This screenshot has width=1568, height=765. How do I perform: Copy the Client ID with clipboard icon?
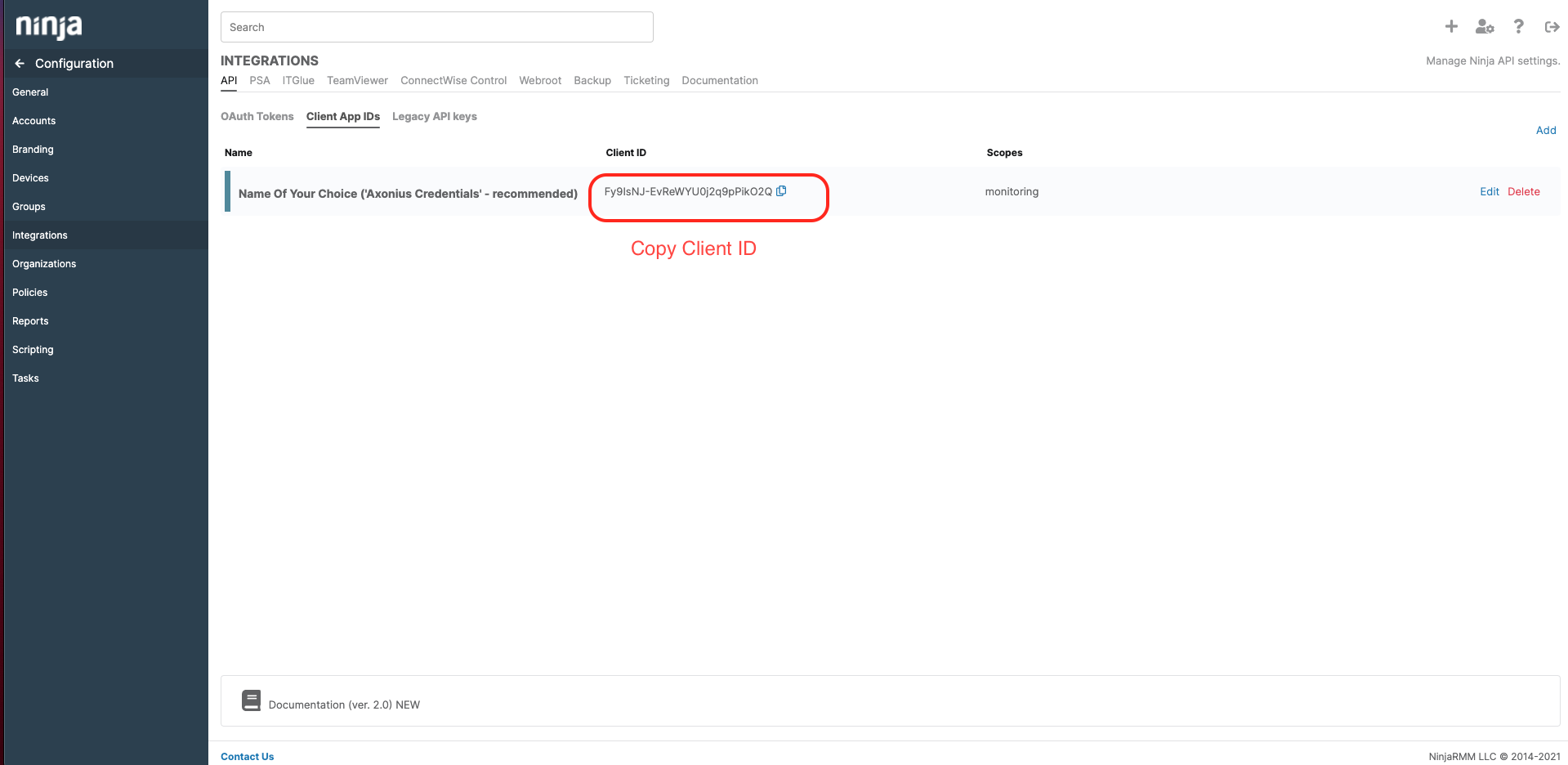[781, 191]
